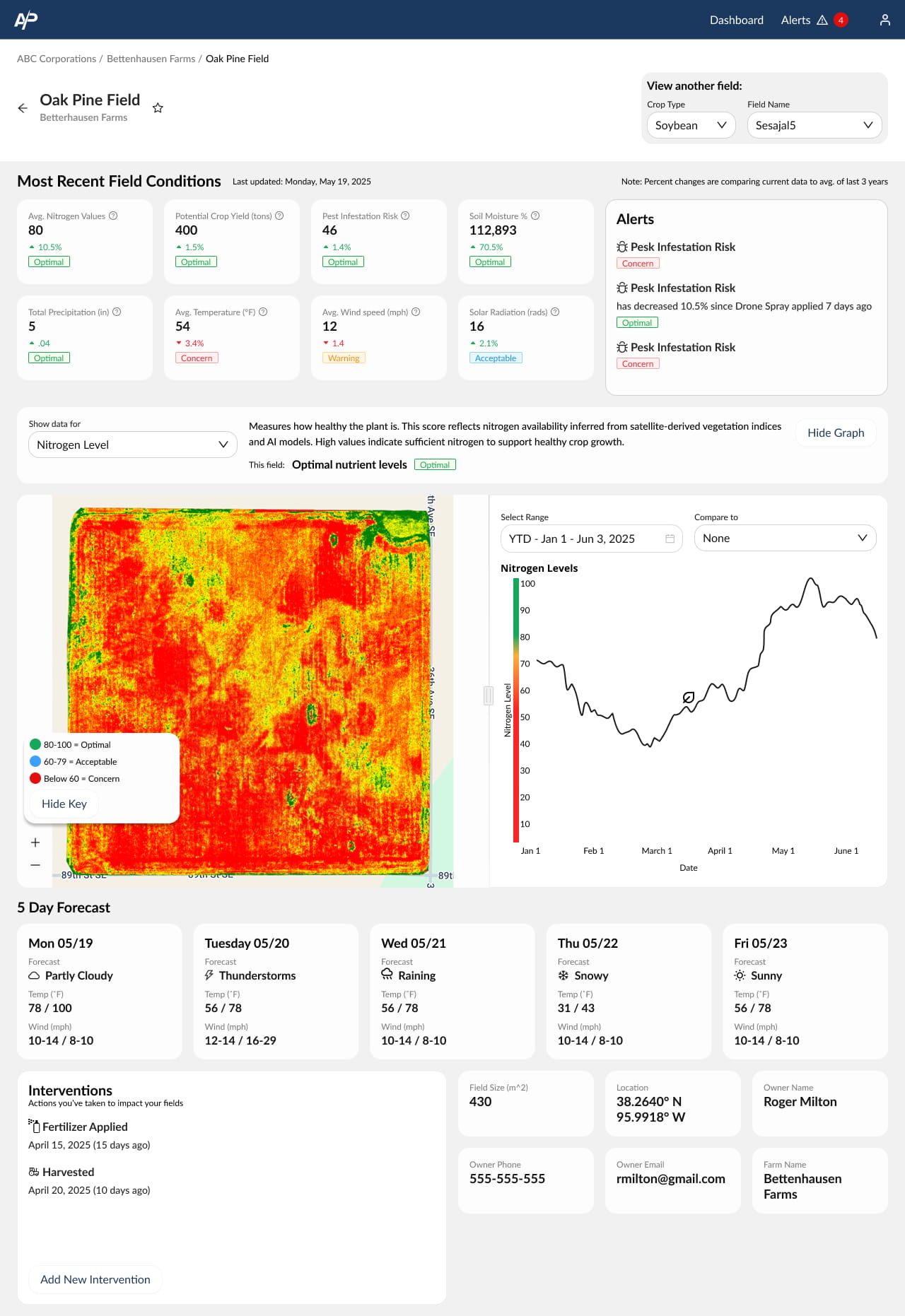Click help icon next to Soil Moisture %

[535, 216]
